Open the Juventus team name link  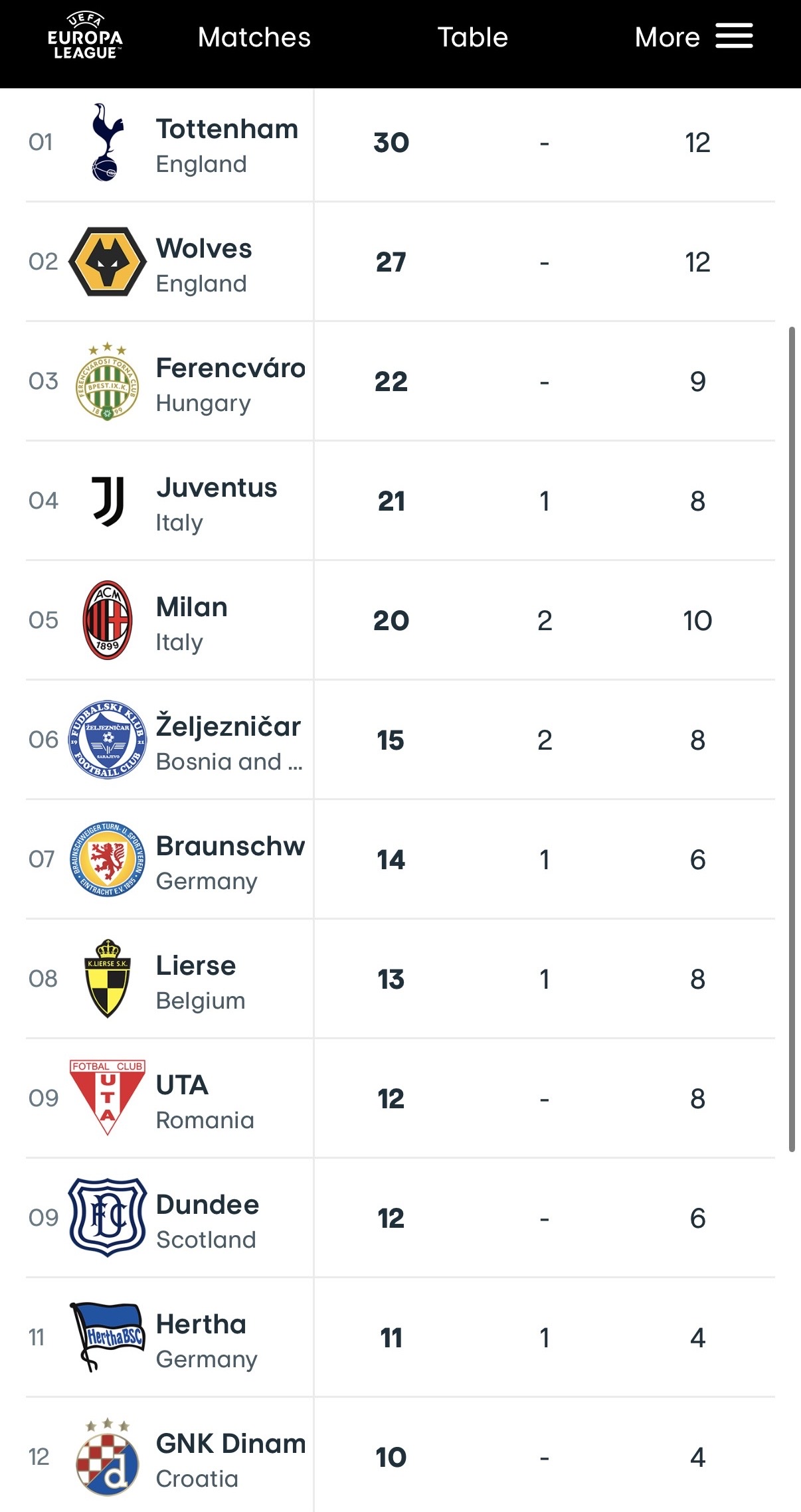217,488
